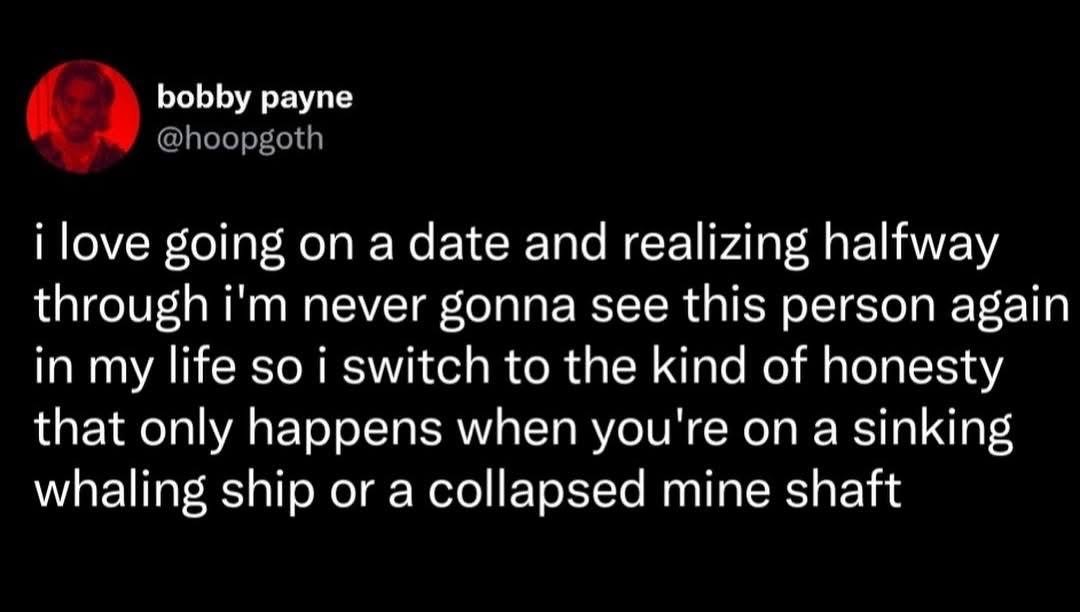Open the bobby payne display name
This screenshot has height=612, width=1080.
point(254,100)
